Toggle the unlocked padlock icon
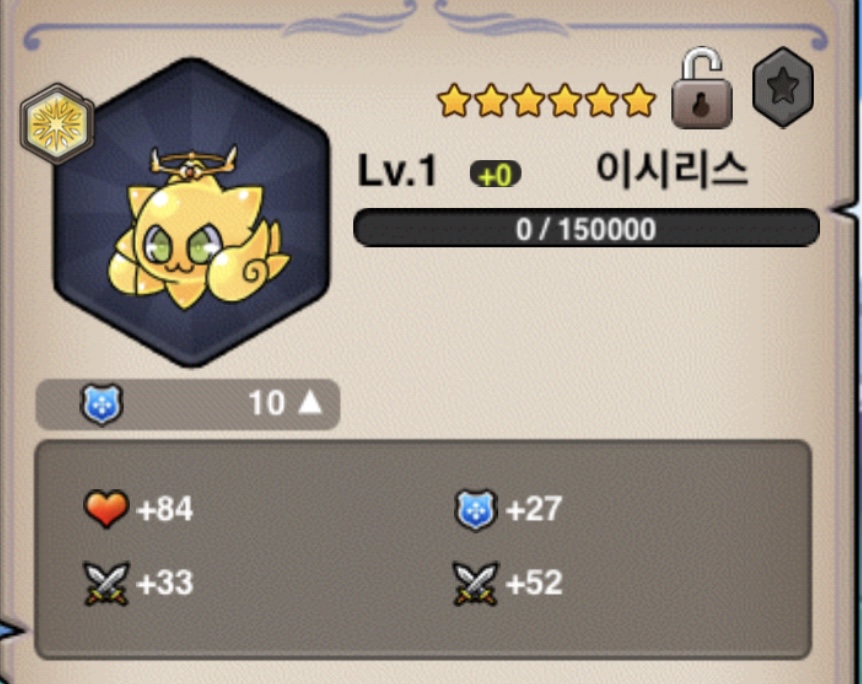This screenshot has height=684, width=862. [701, 88]
